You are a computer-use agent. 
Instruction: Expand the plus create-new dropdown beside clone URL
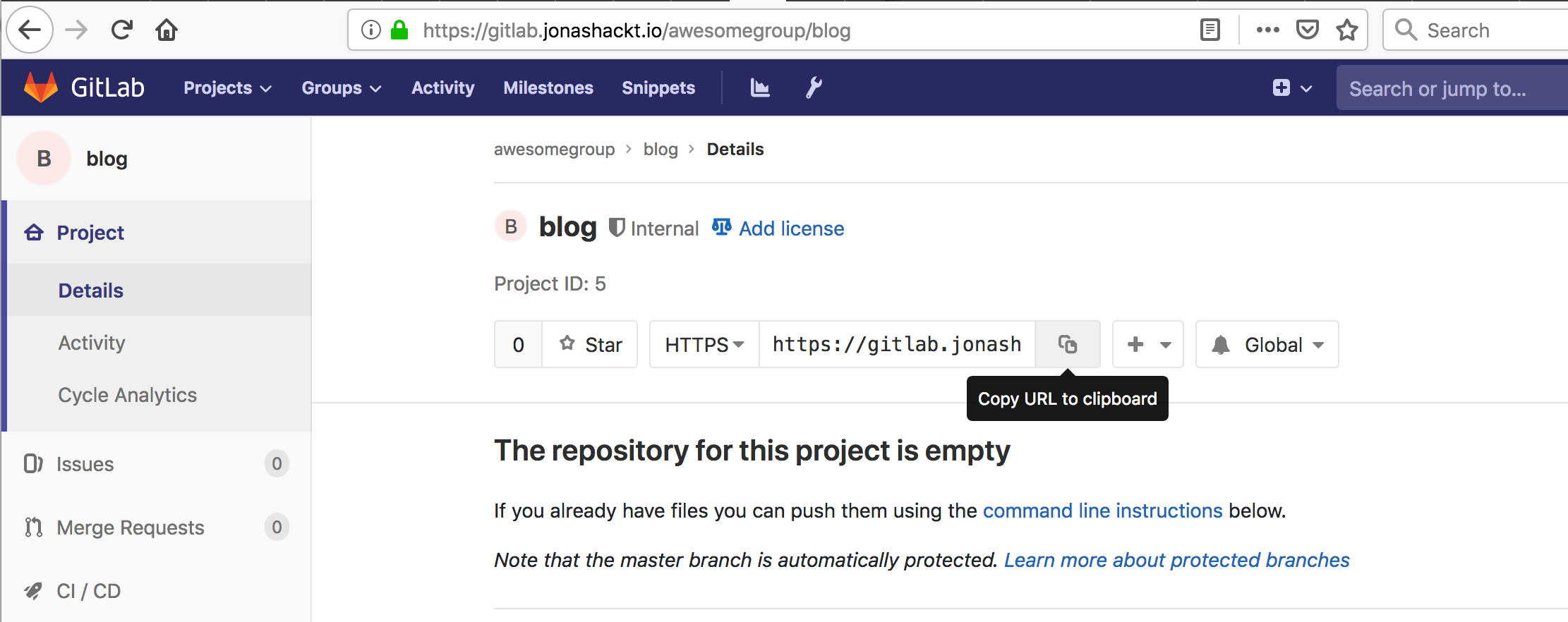pyautogui.click(x=1148, y=344)
